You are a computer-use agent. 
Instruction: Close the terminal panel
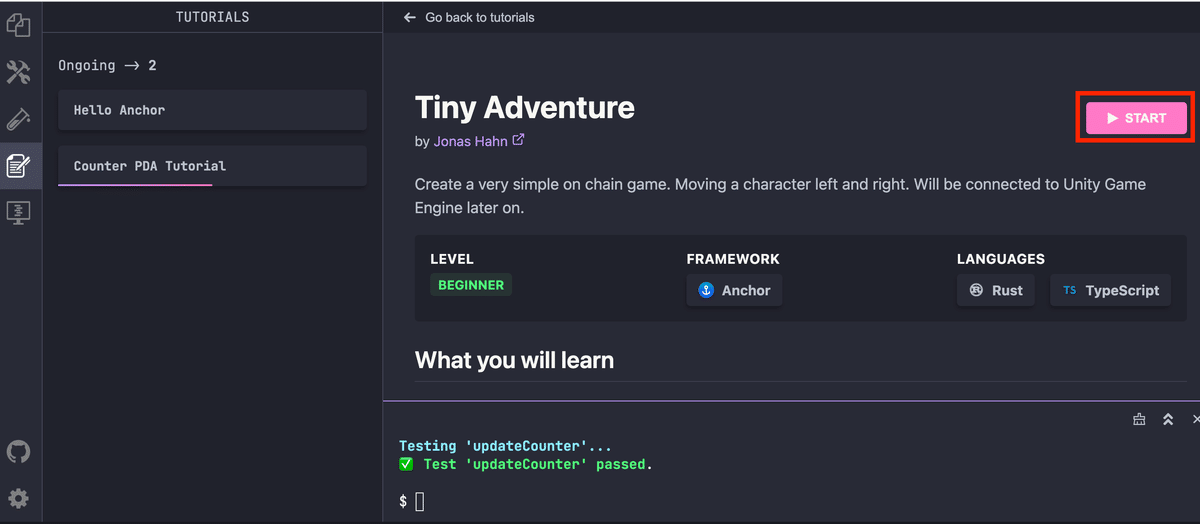(1195, 420)
